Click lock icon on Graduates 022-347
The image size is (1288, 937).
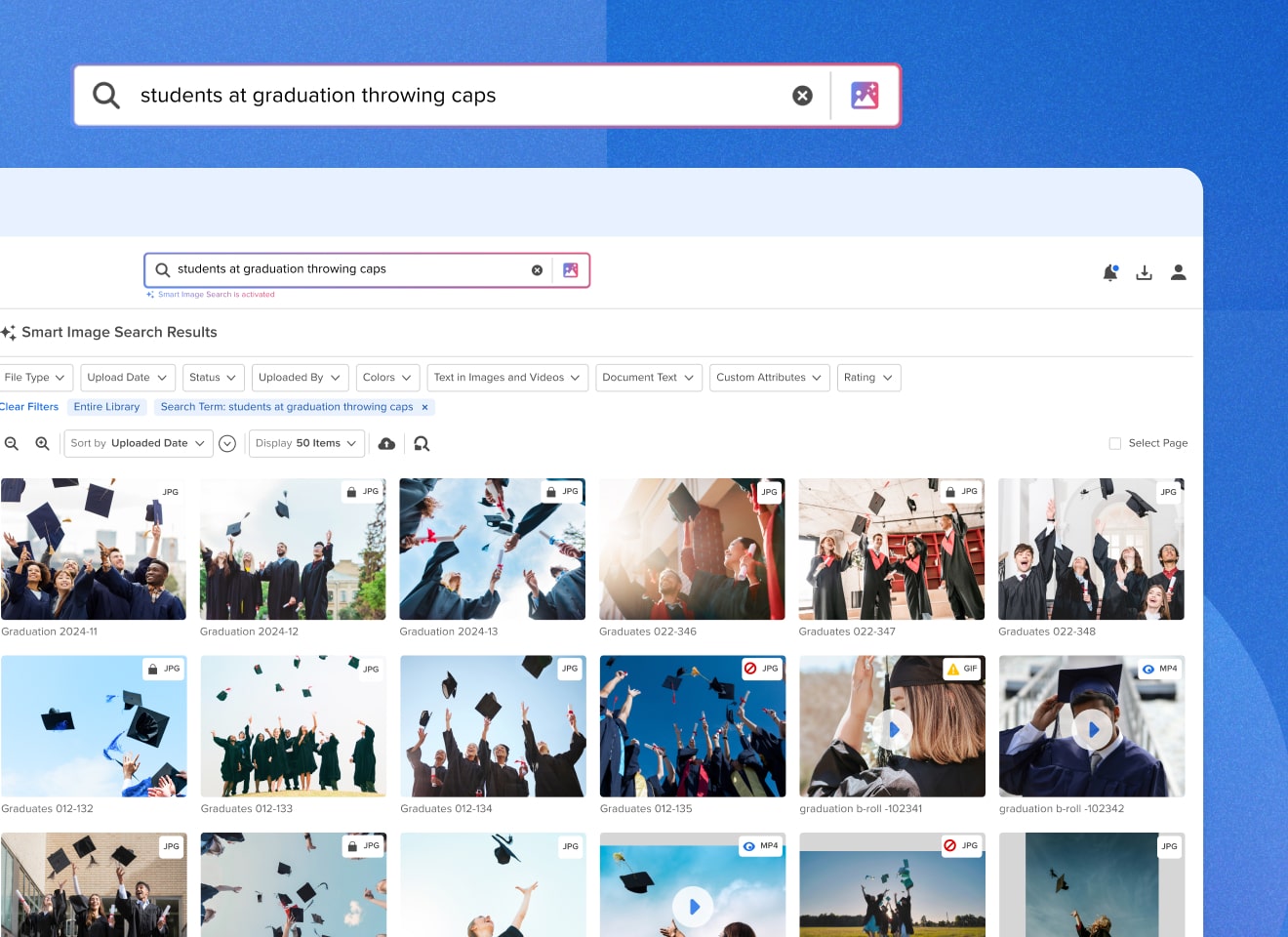950,492
